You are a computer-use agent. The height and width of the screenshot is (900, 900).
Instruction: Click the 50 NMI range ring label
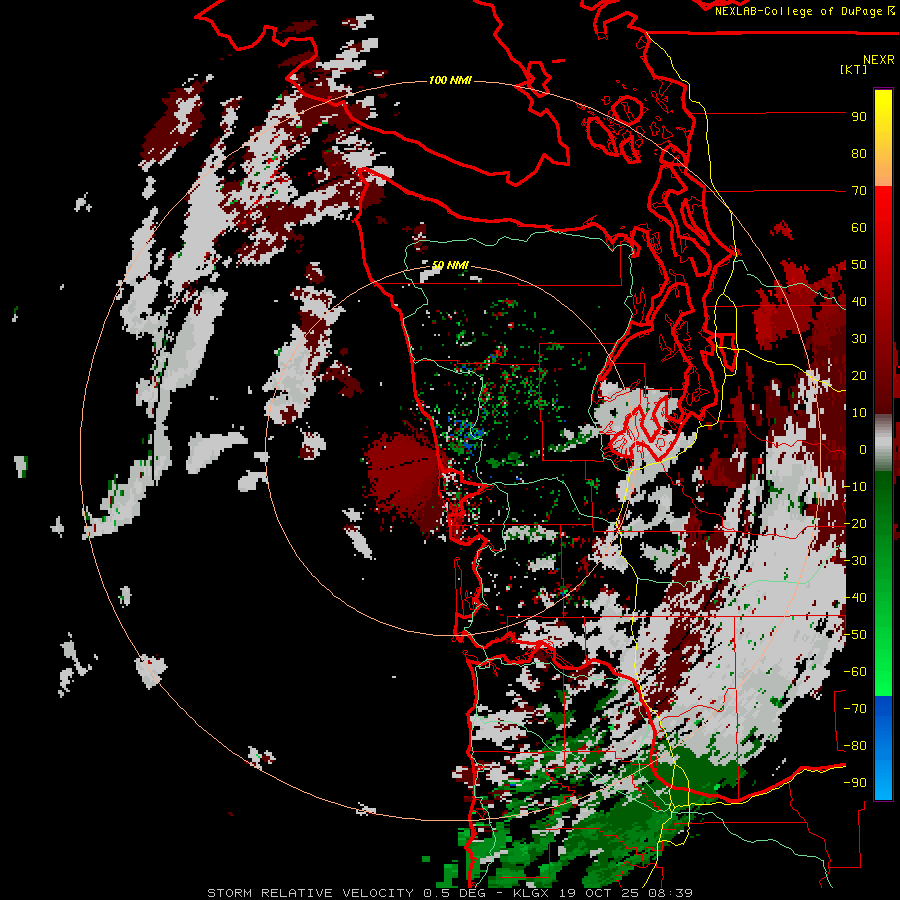[450, 265]
